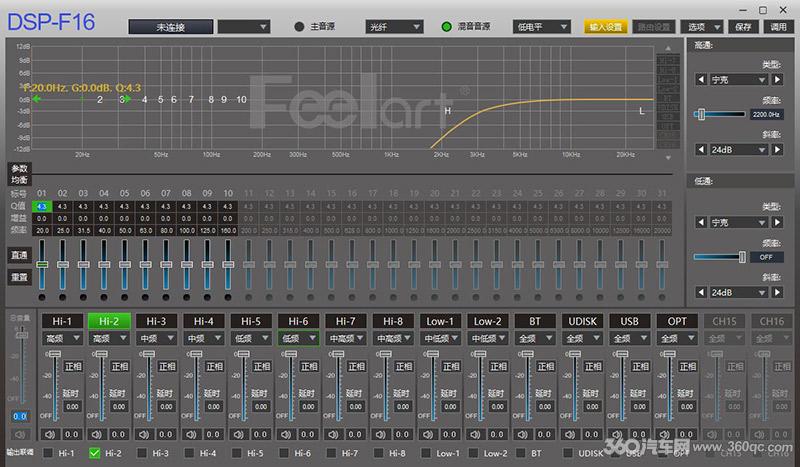The image size is (800, 467).
Task: Open Hi-6 channel type dropdown 低频
Action: coord(298,338)
